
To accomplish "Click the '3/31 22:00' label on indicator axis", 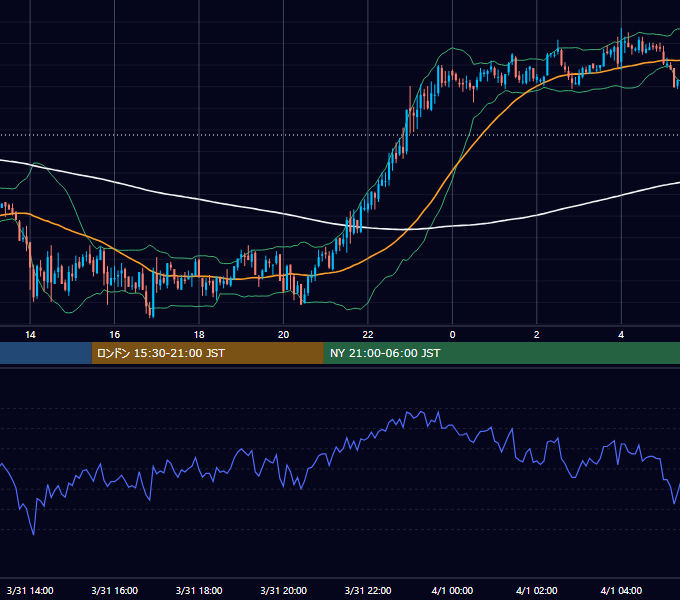I will point(368,590).
